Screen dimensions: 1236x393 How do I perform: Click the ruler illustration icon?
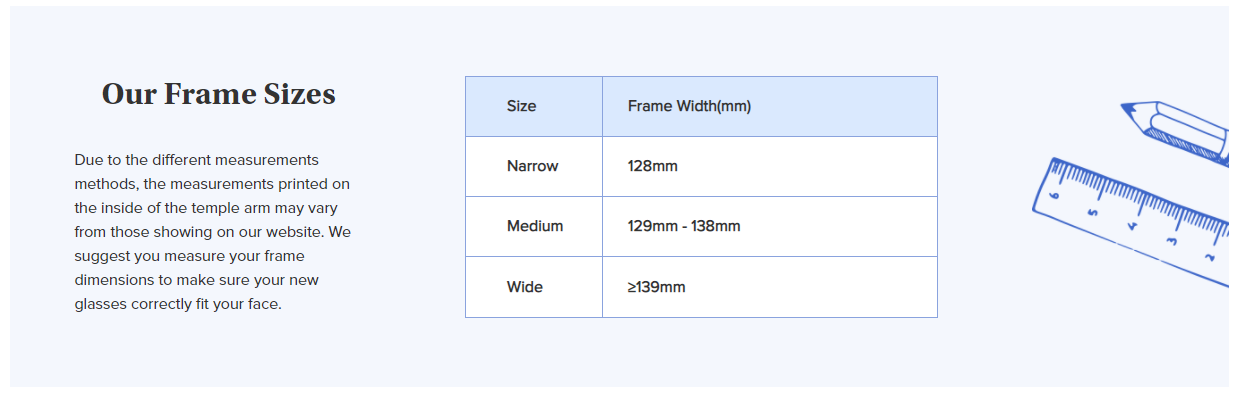pyautogui.click(x=1132, y=220)
